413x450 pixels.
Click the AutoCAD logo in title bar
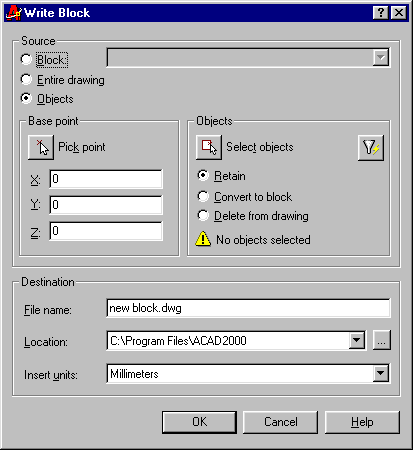tap(13, 13)
